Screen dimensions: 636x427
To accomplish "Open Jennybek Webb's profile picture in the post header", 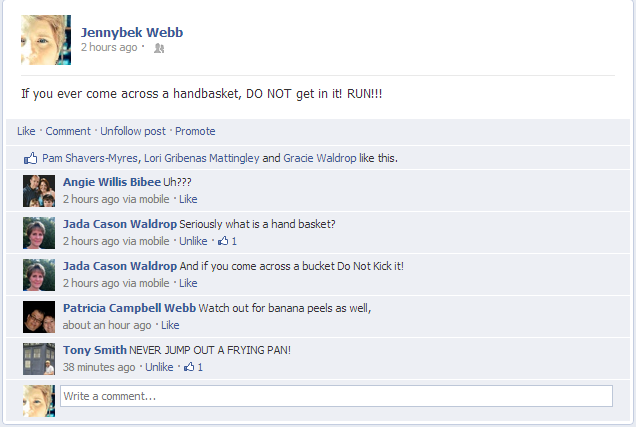I will pyautogui.click(x=46, y=40).
